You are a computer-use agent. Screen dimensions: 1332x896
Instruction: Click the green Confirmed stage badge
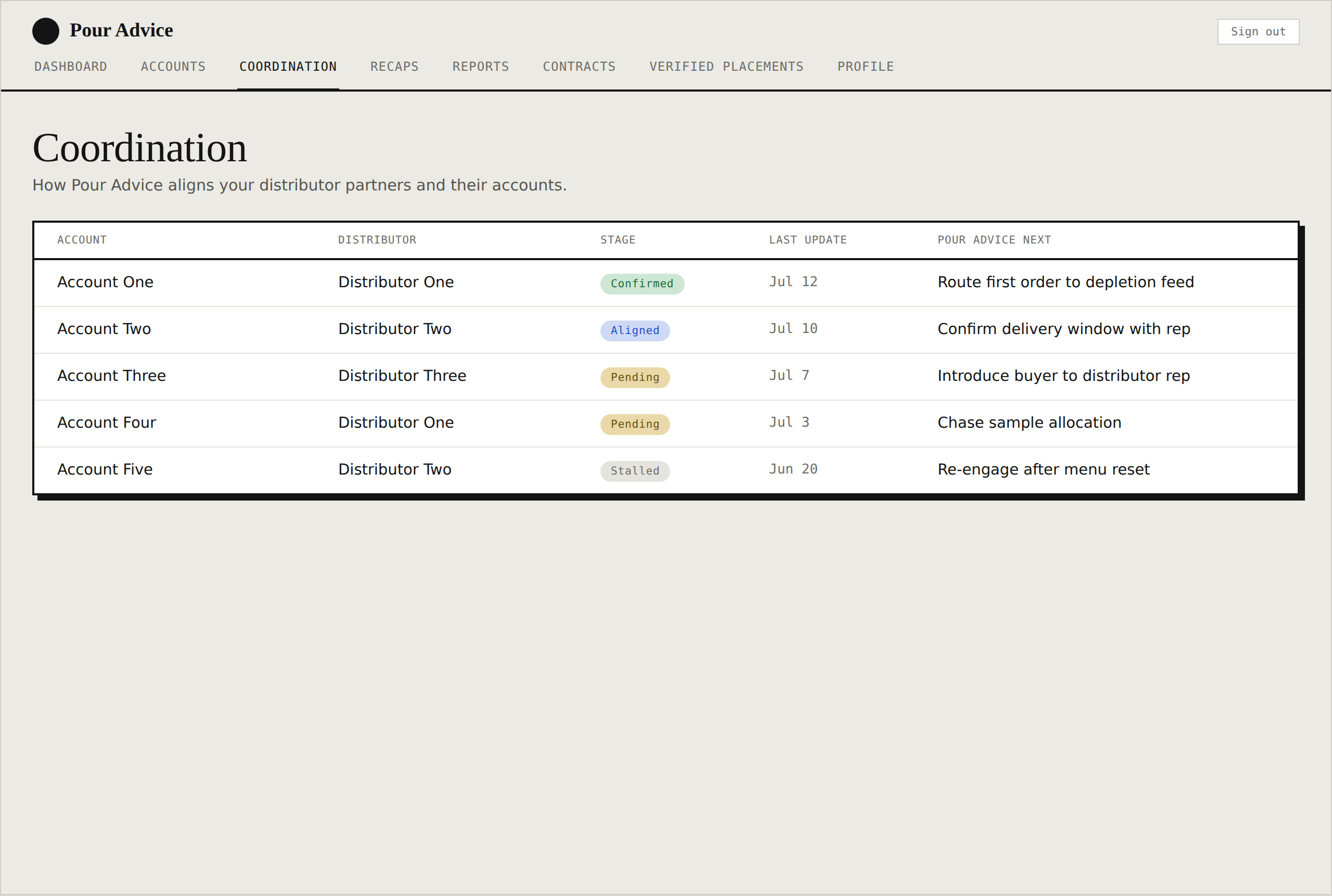[642, 284]
